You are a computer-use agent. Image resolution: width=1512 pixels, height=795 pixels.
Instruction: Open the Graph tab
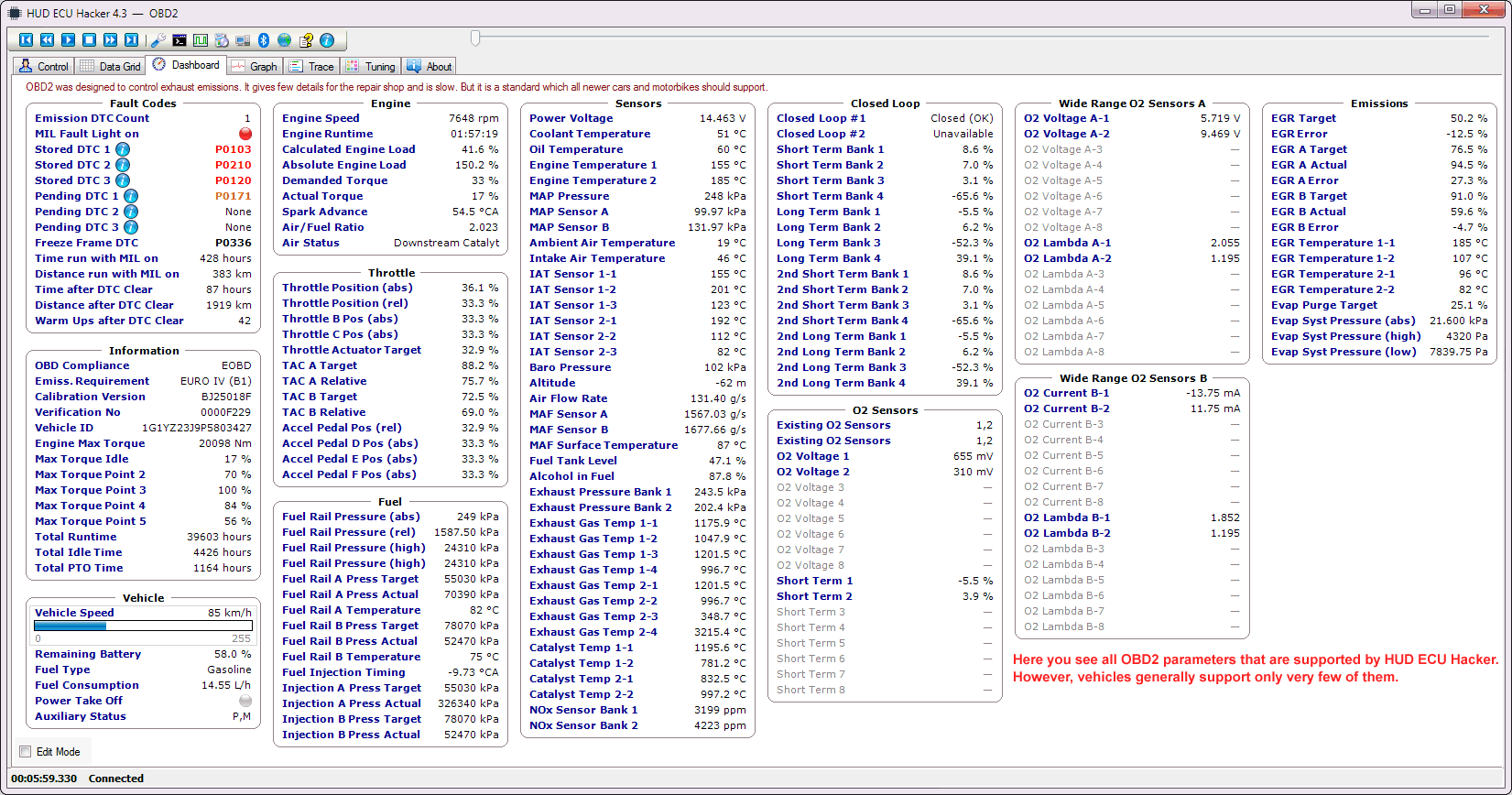pyautogui.click(x=255, y=66)
